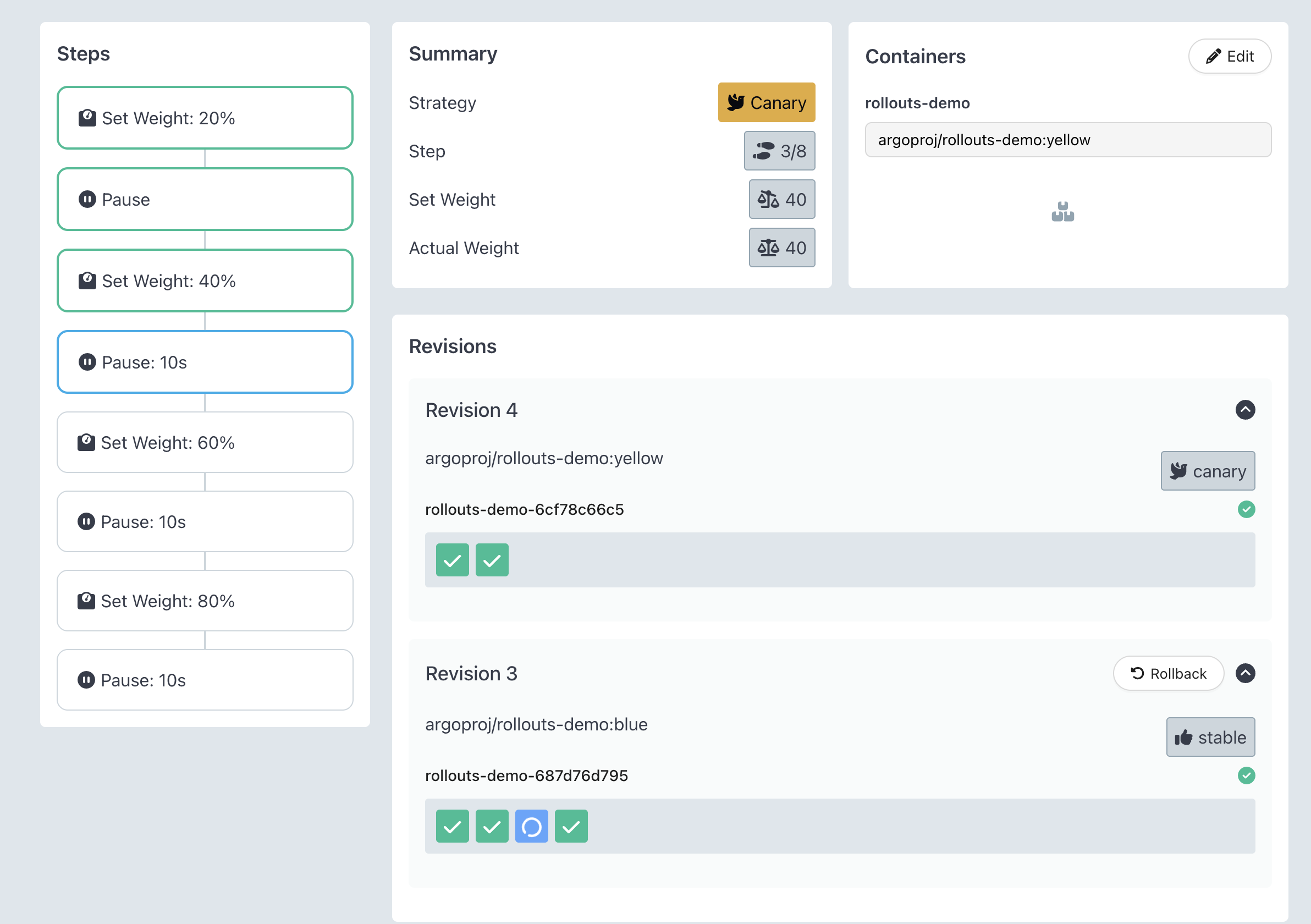1311x924 pixels.
Task: Click the green status check beside rollouts-demo-6cf78c66c5
Action: coord(1246,509)
